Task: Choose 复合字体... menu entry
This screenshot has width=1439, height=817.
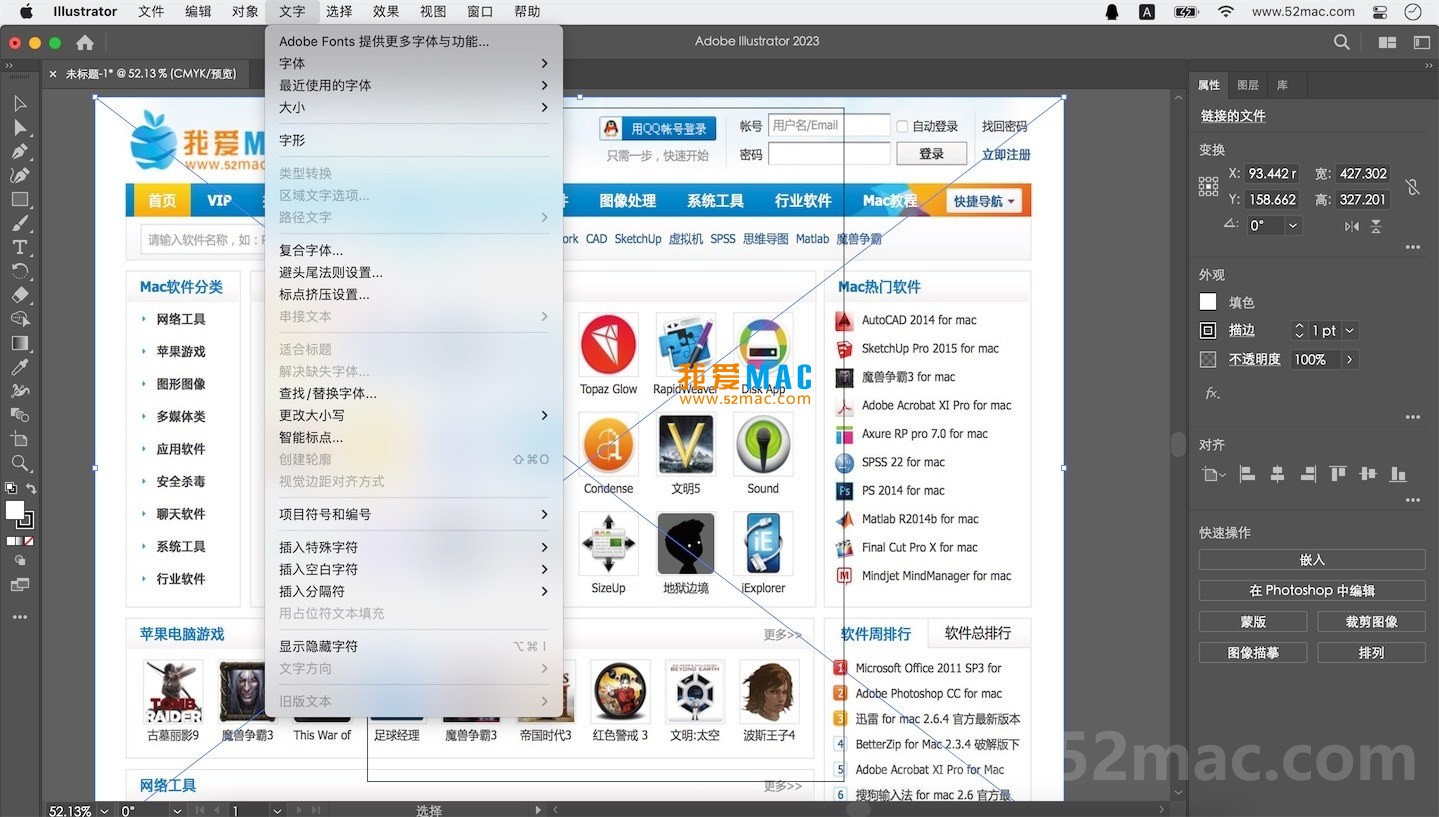Action: (x=413, y=250)
